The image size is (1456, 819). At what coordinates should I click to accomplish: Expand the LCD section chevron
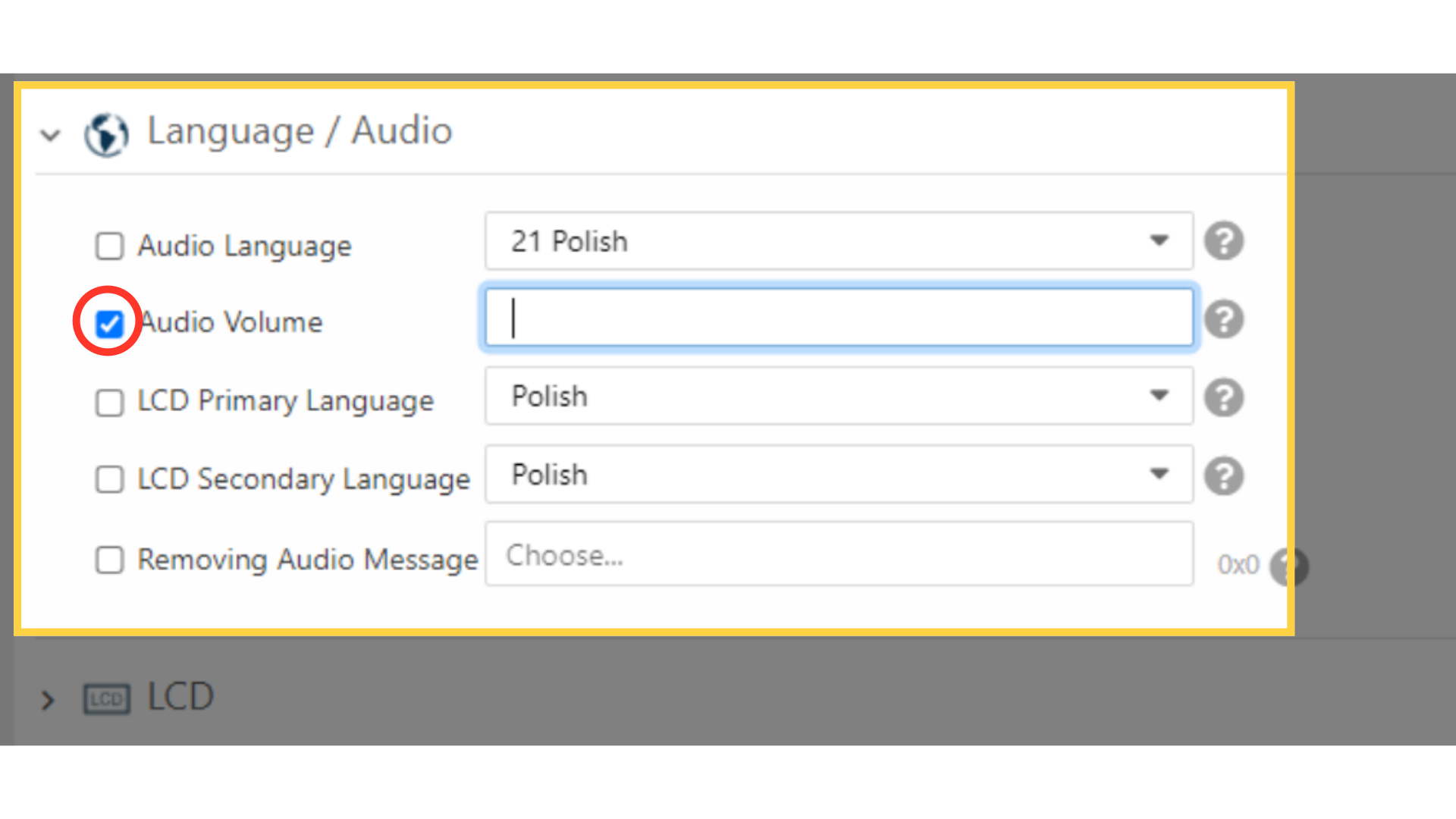click(x=48, y=699)
